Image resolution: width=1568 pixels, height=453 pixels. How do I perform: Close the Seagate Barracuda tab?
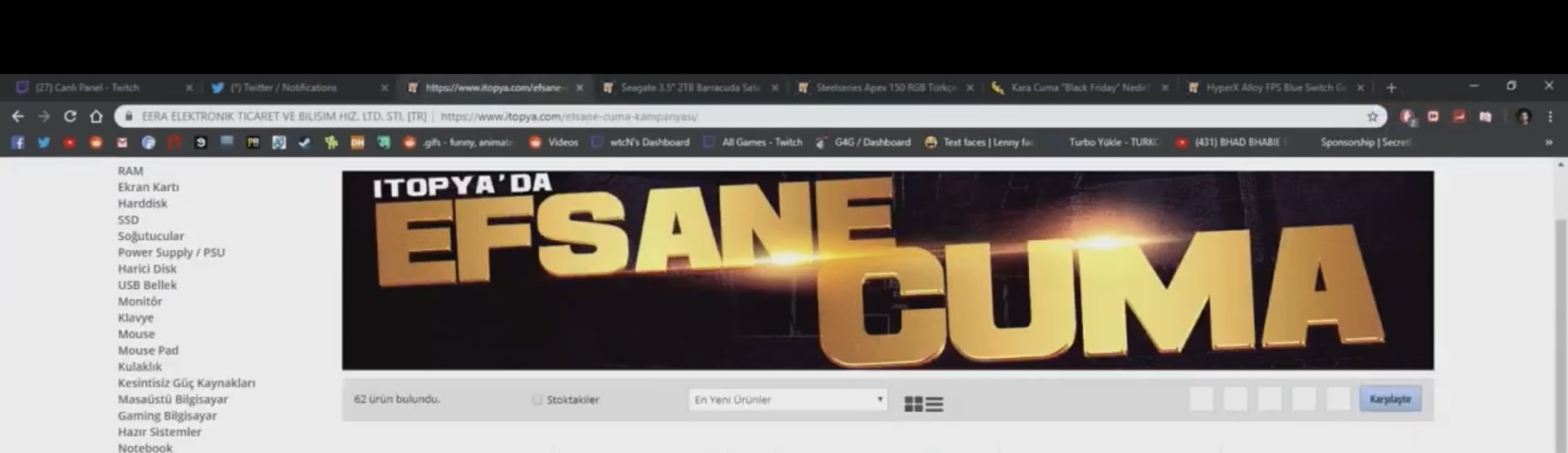click(x=775, y=87)
